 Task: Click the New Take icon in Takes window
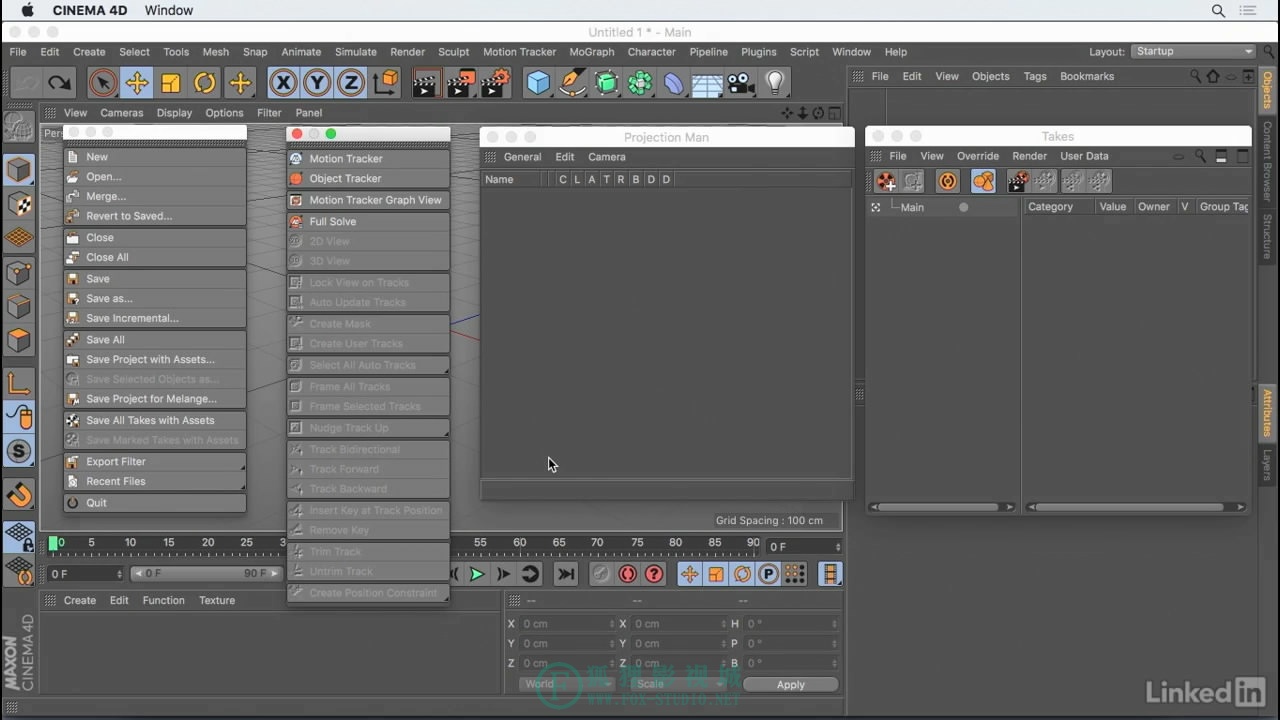pos(886,181)
